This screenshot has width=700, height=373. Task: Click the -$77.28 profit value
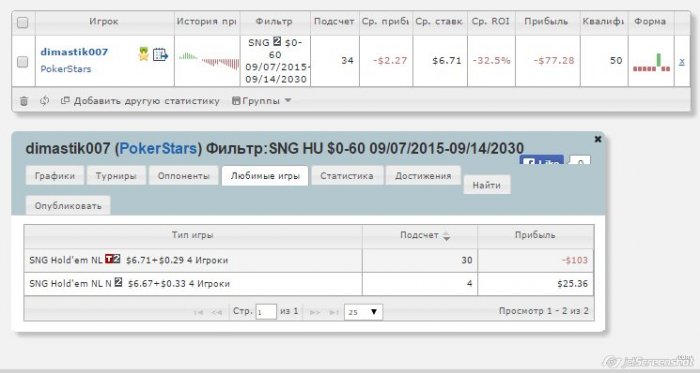(x=554, y=61)
